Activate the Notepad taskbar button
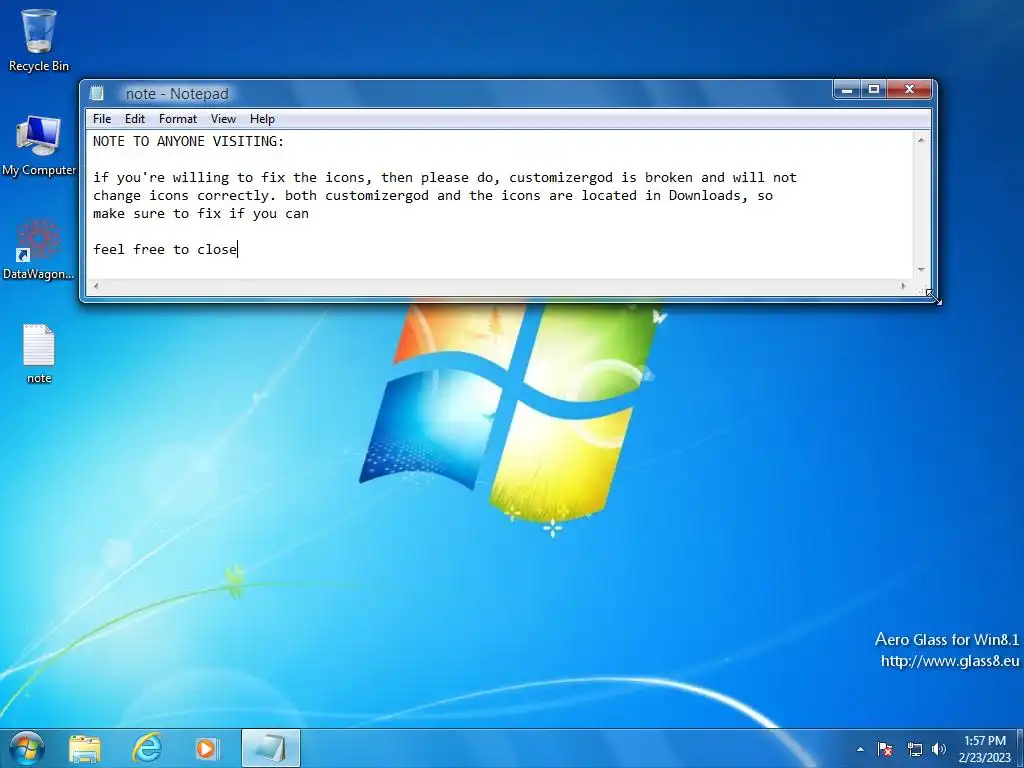Image resolution: width=1024 pixels, height=768 pixels. (270, 748)
